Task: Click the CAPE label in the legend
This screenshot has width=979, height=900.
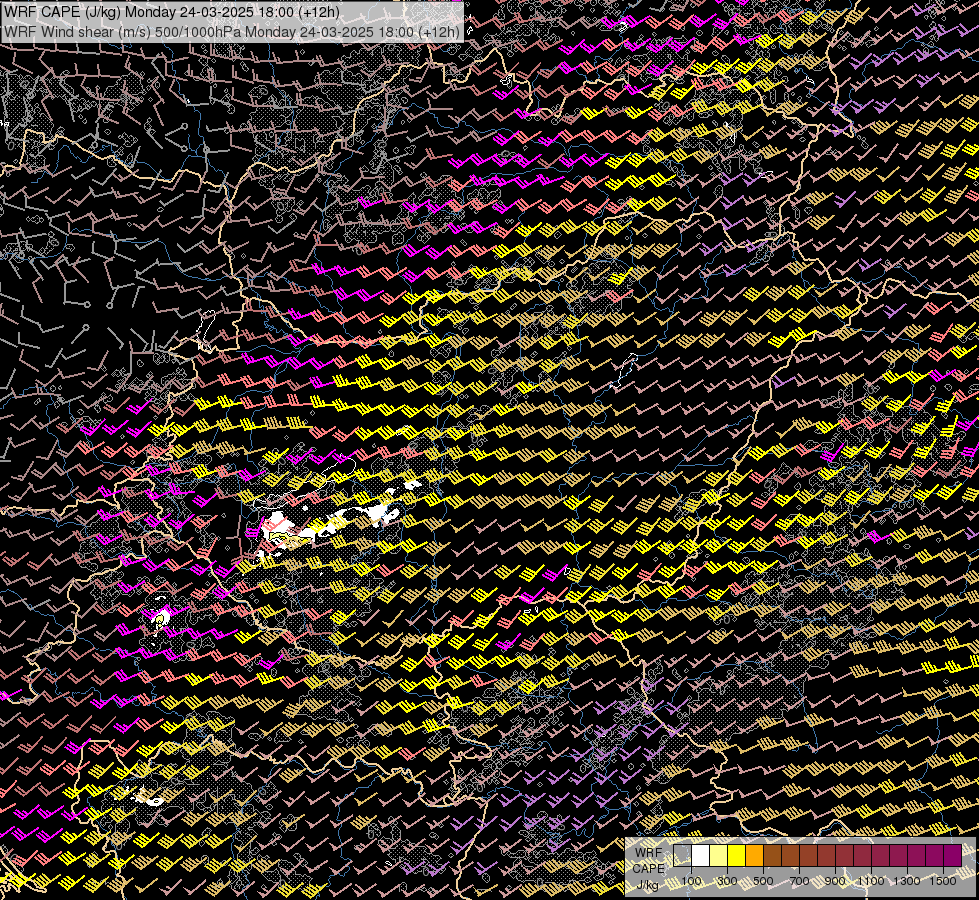Action: tap(648, 869)
